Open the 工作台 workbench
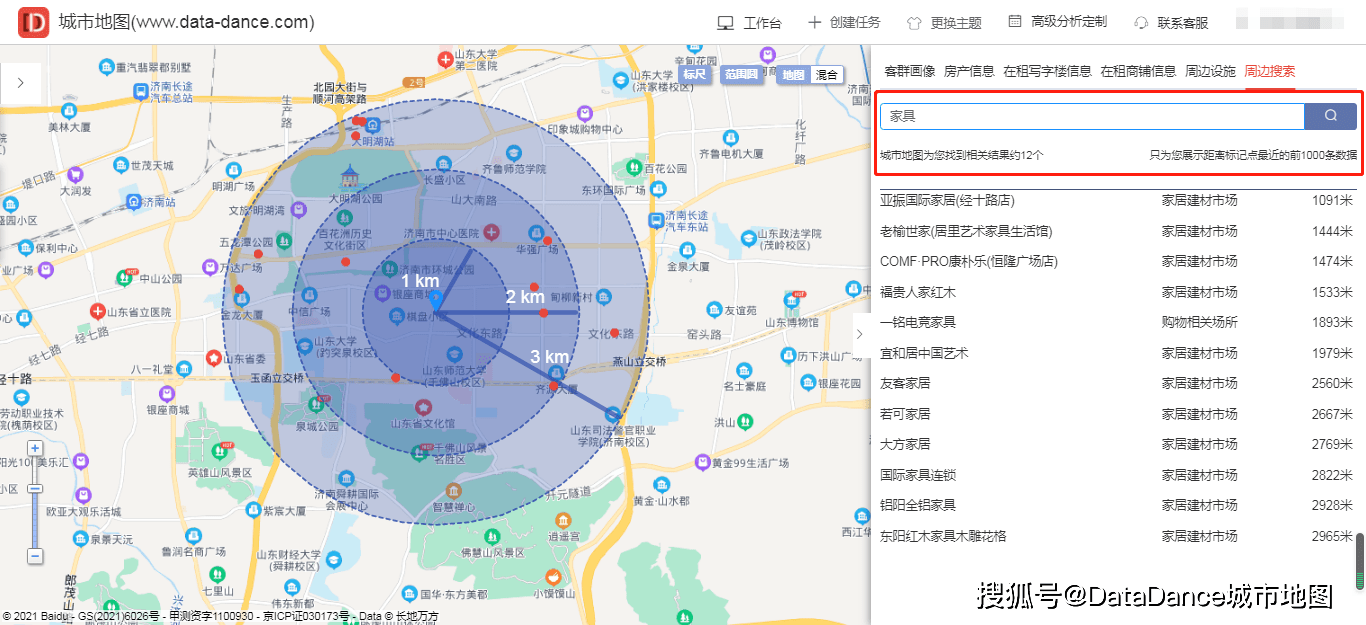 pos(750,22)
